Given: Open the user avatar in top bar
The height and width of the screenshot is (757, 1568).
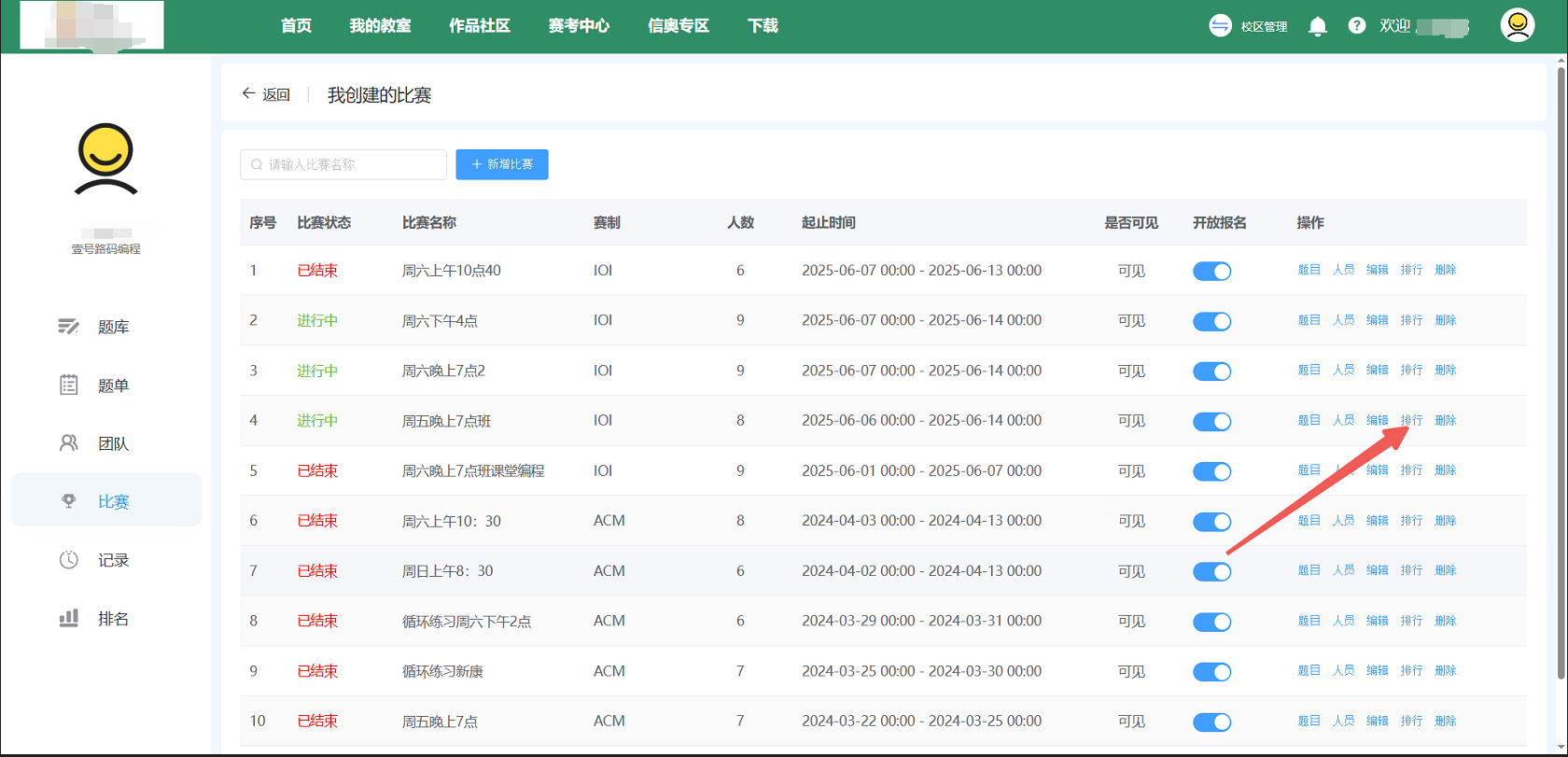Looking at the screenshot, I should click(x=1517, y=25).
